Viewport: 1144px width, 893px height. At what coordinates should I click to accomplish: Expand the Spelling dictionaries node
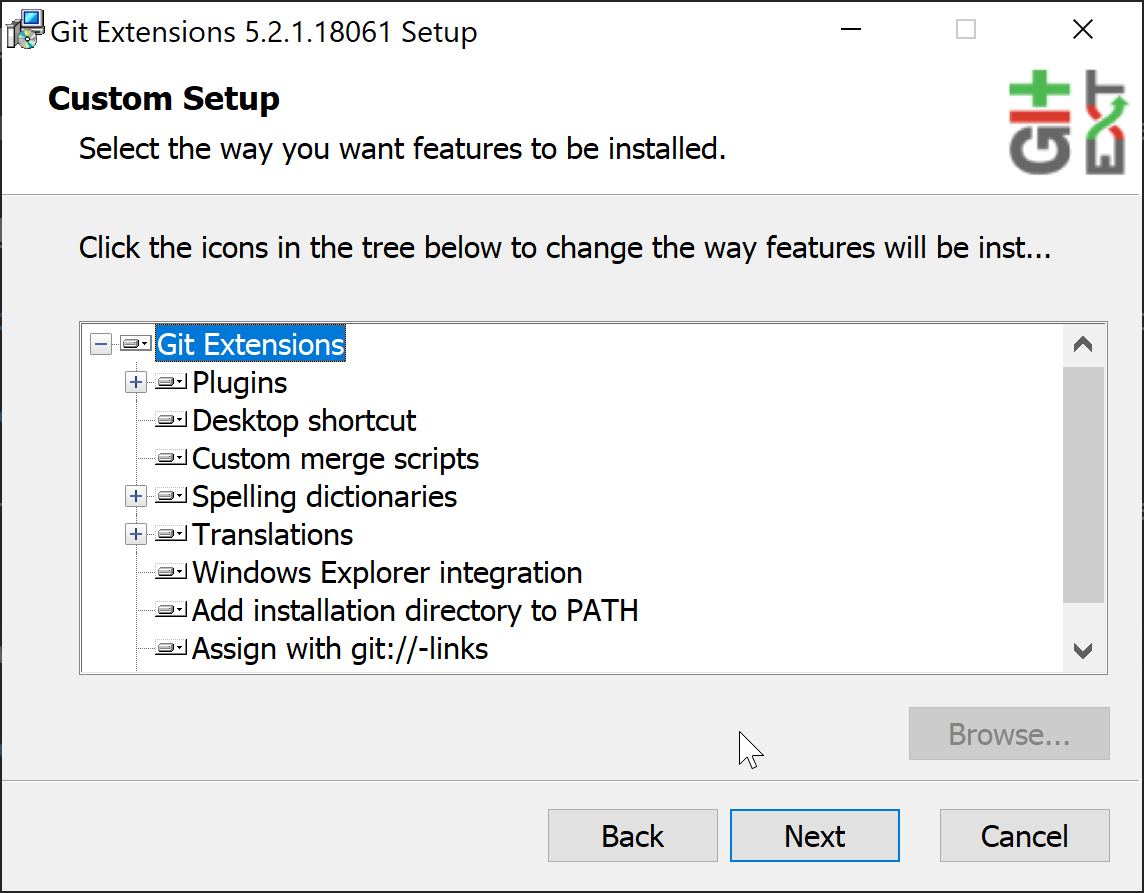pyautogui.click(x=136, y=497)
